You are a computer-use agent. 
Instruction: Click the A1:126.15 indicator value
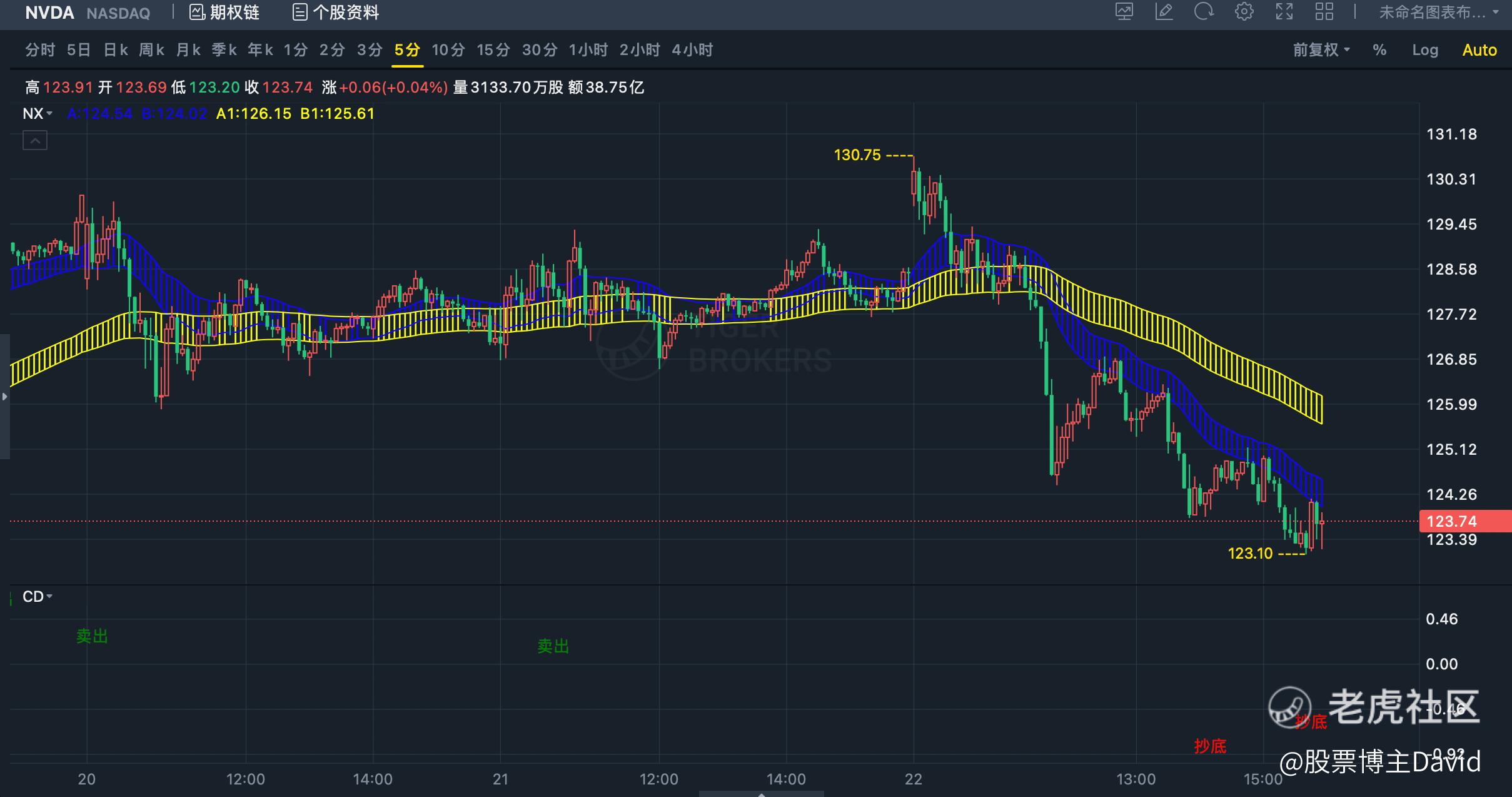point(253,114)
